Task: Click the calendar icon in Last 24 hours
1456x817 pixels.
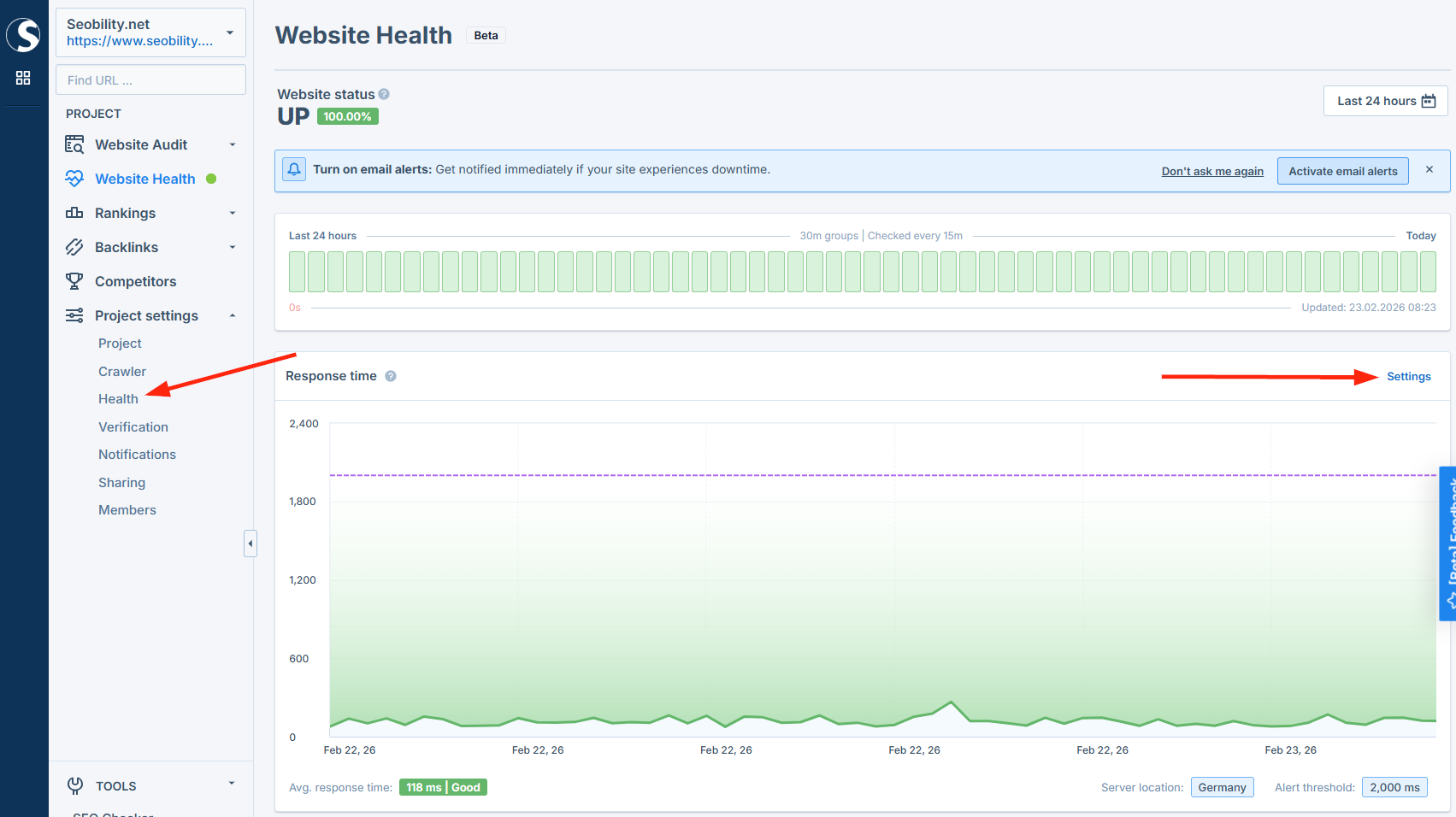Action: click(1428, 100)
